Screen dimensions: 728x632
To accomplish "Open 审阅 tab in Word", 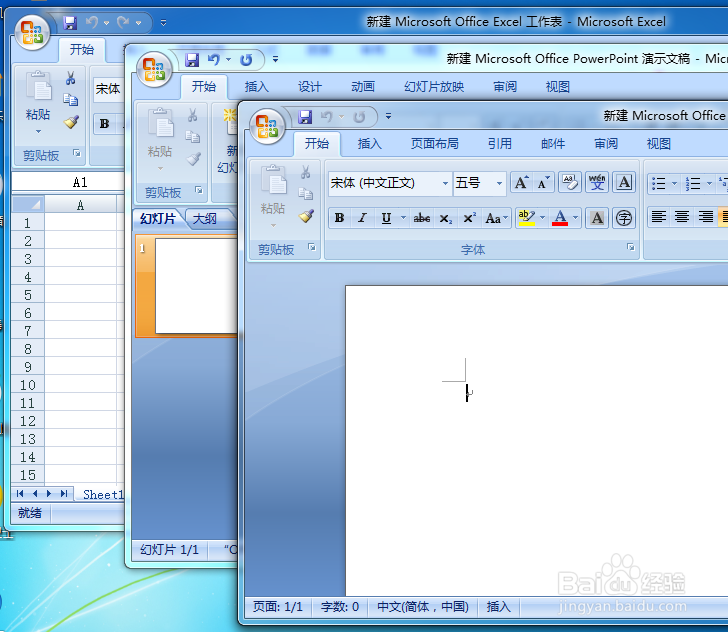I will point(606,143).
